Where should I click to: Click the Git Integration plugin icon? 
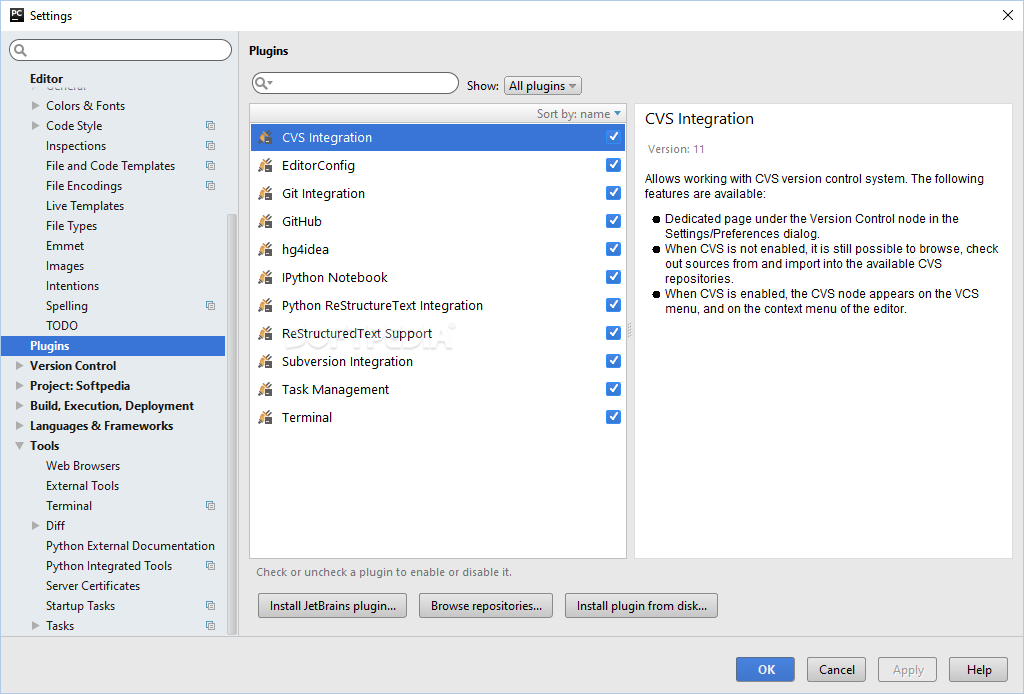point(265,193)
